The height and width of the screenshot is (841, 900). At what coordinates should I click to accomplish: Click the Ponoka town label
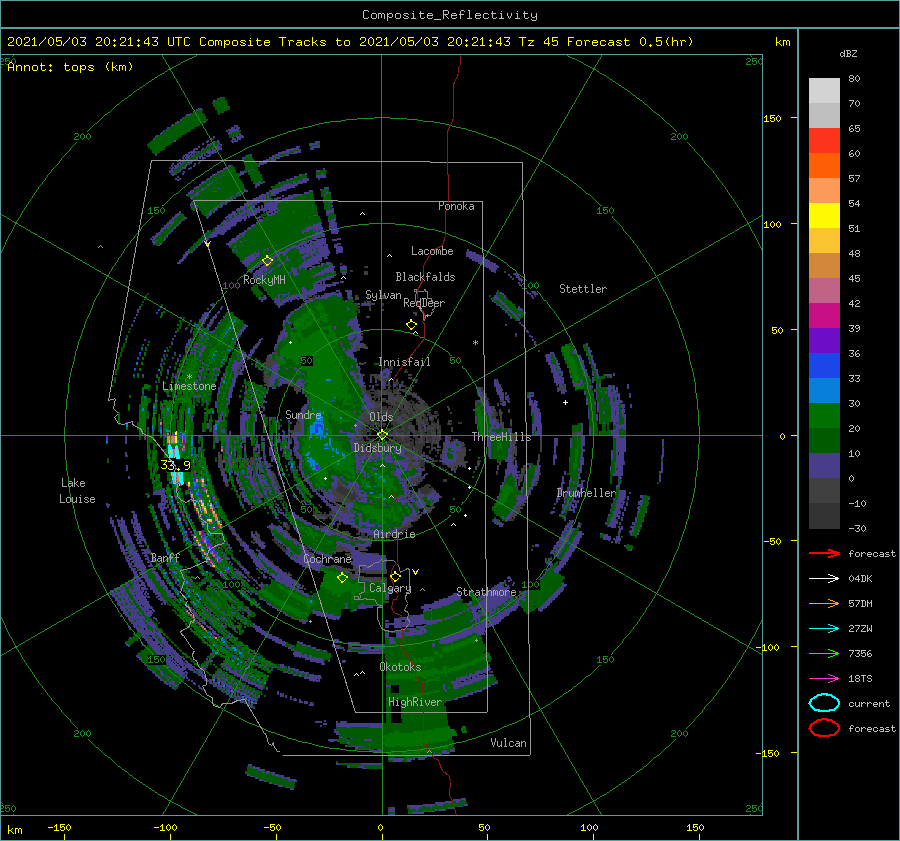[x=456, y=206]
